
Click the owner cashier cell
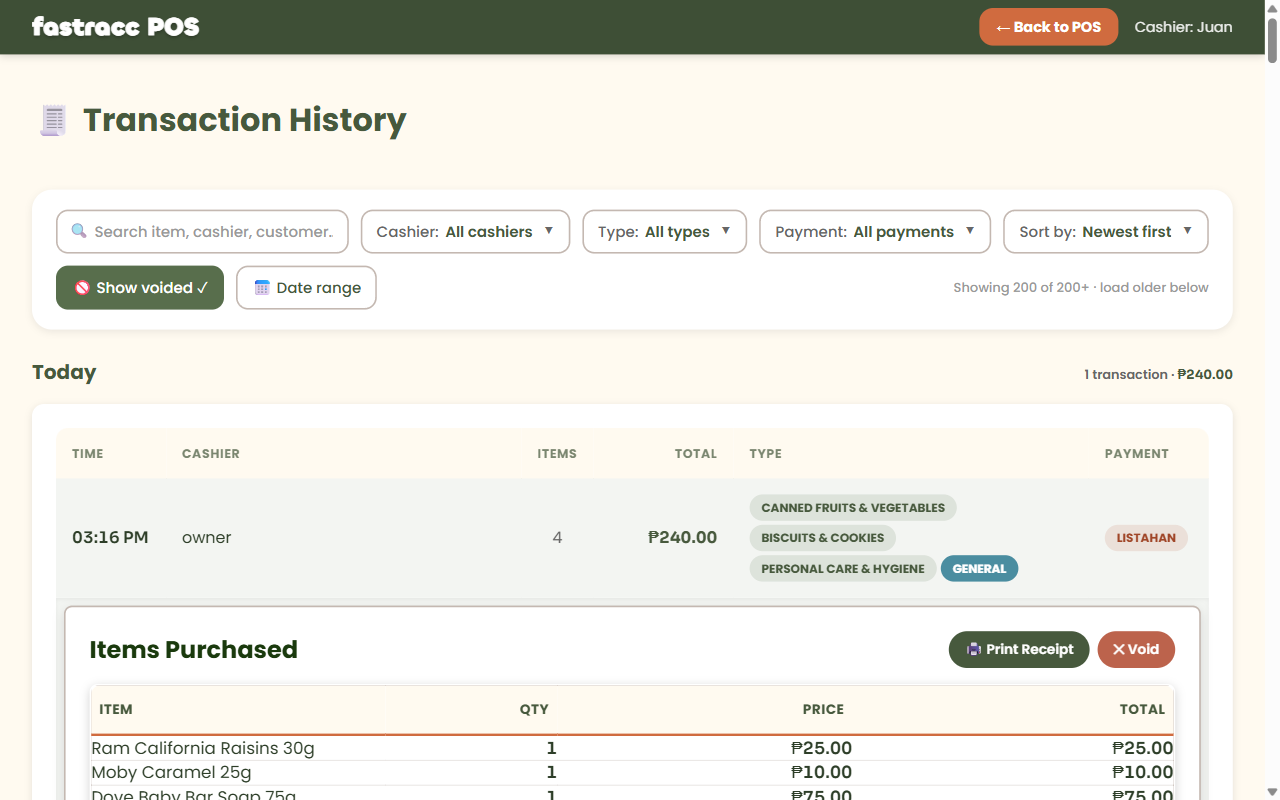(207, 538)
